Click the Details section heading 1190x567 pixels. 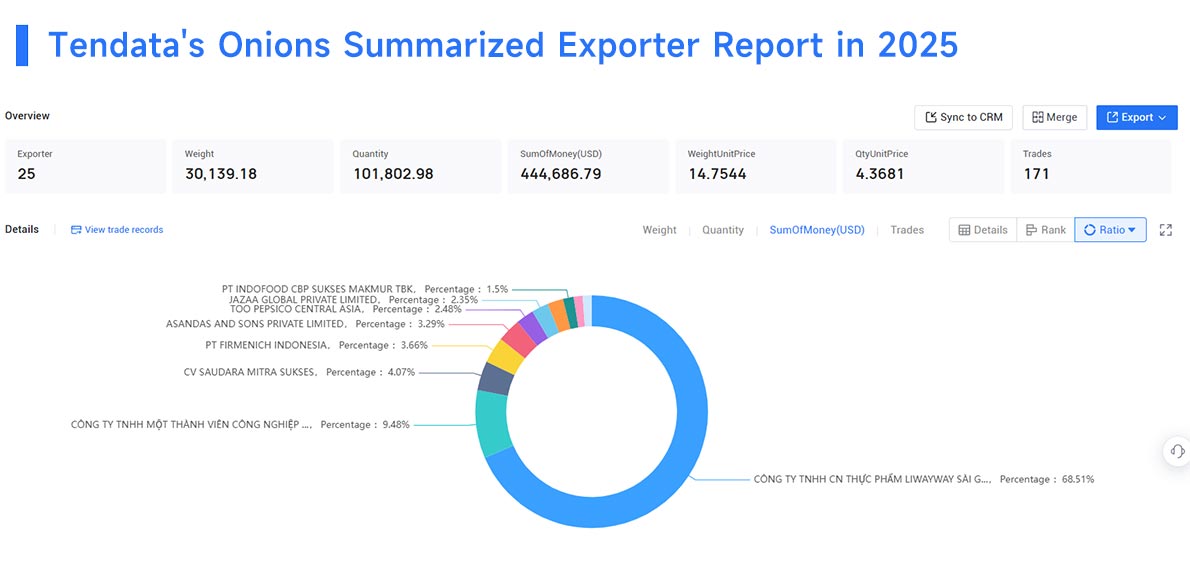click(21, 229)
